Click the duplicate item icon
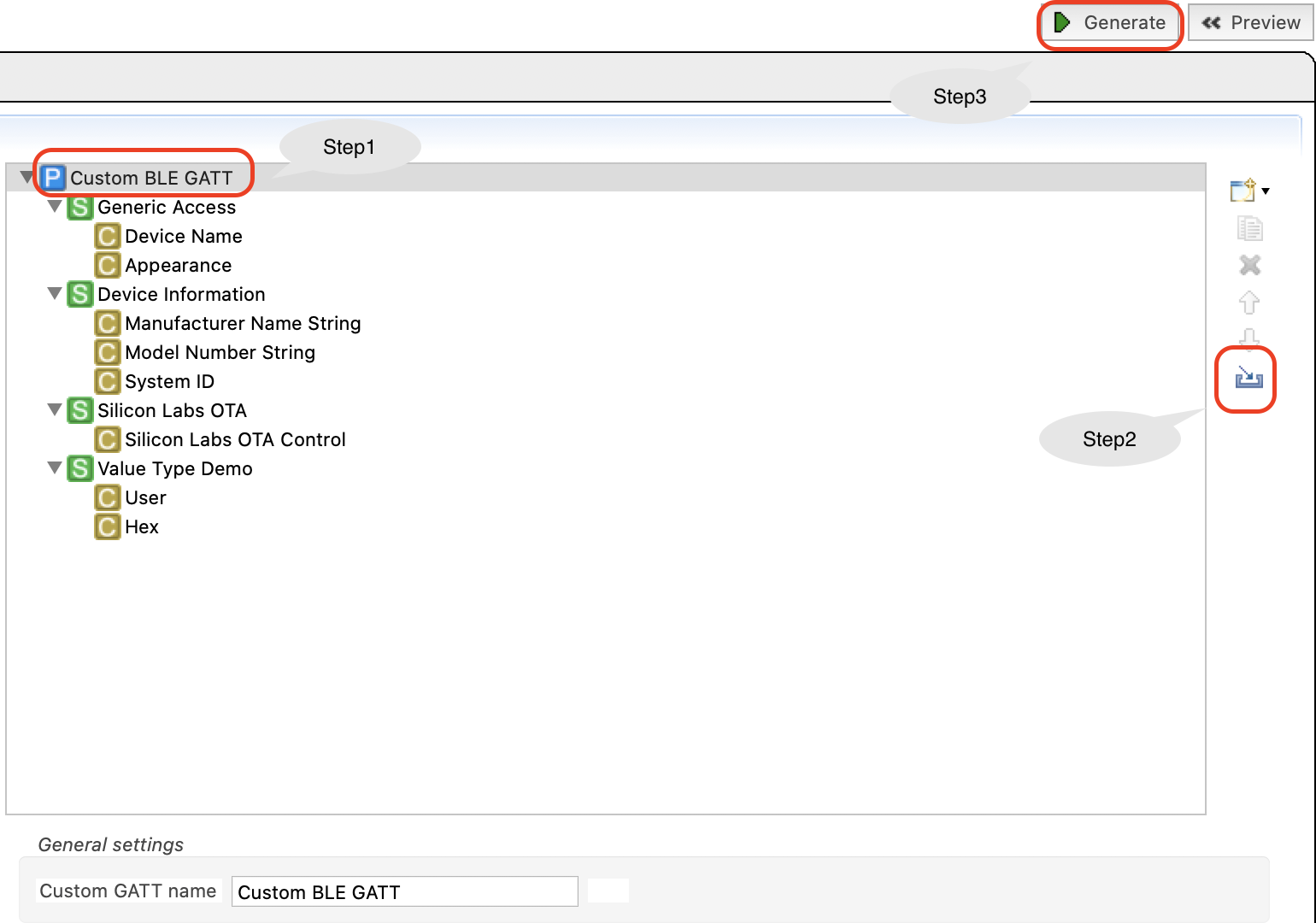Screen dimensions: 1316x923 [1250, 228]
